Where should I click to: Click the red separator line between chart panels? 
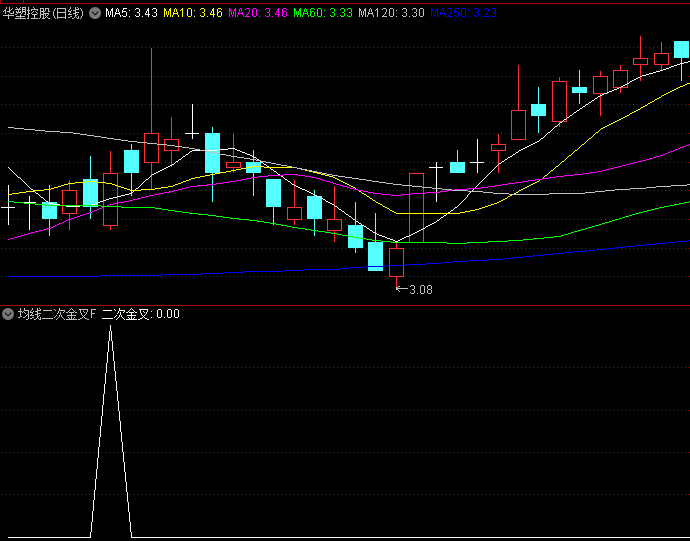click(345, 304)
